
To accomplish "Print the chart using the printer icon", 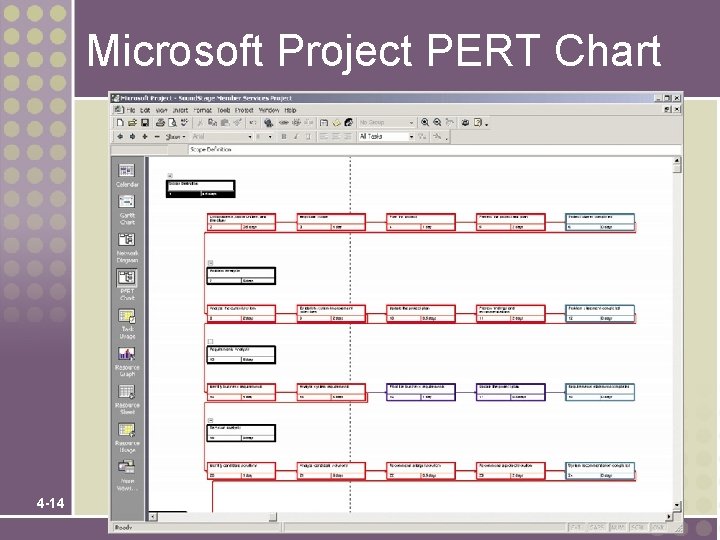I will tap(160, 123).
